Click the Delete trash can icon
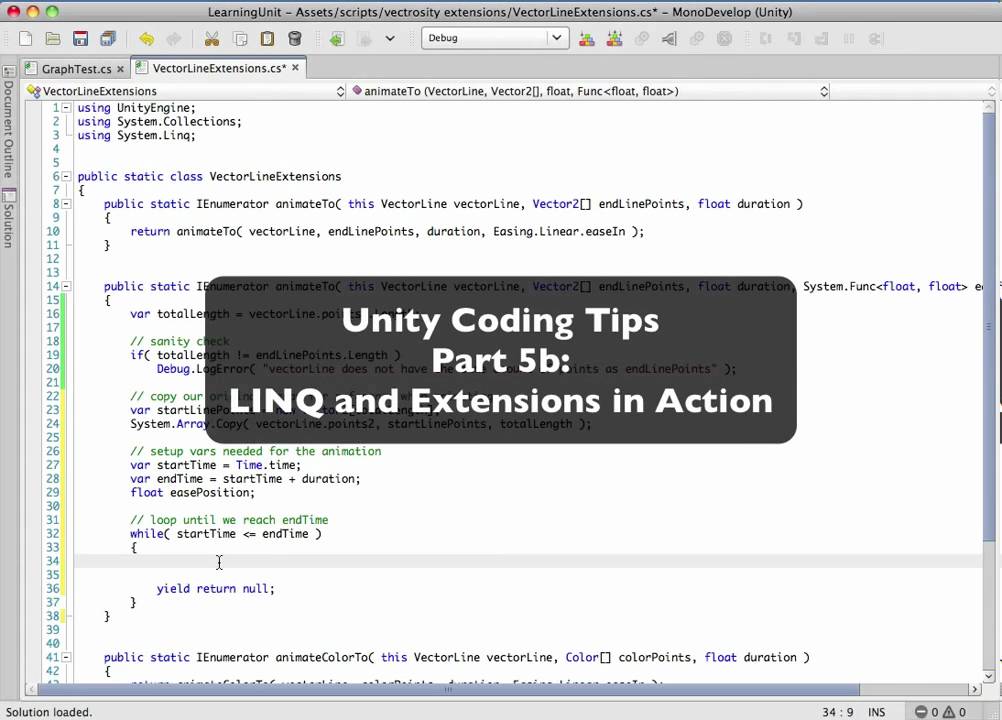 click(295, 39)
